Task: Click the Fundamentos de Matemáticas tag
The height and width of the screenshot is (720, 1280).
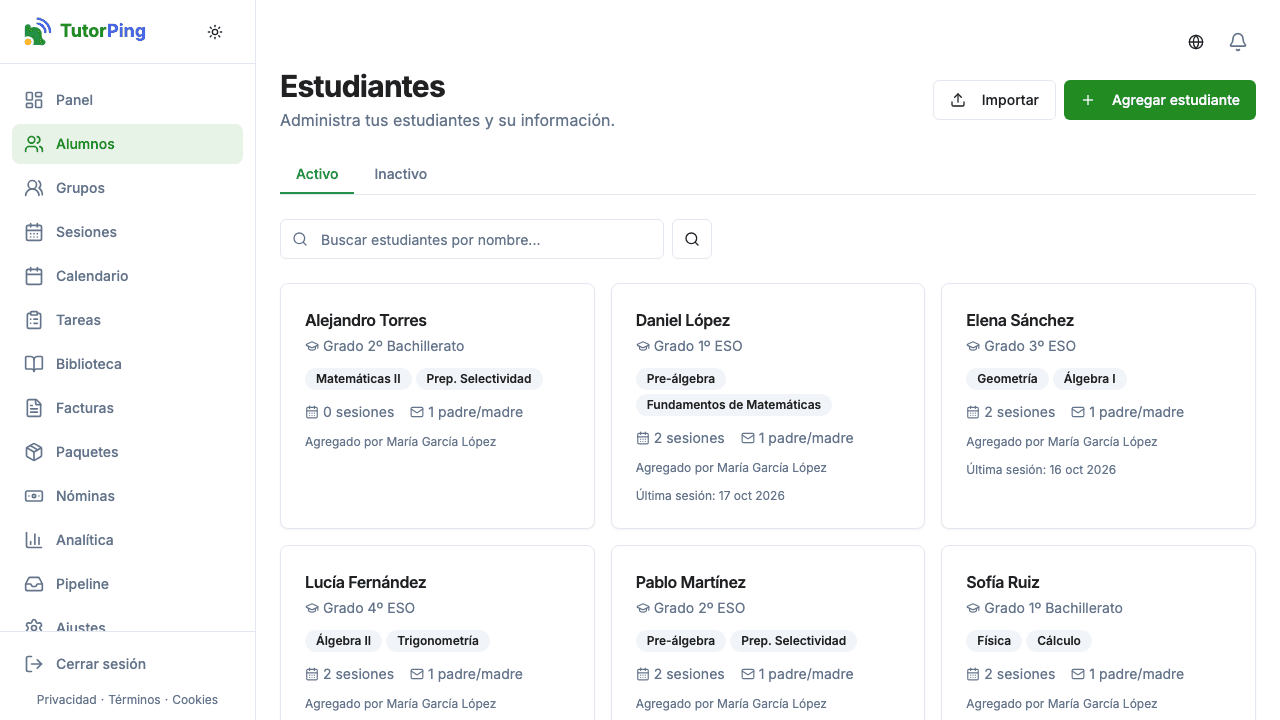Action: point(734,405)
